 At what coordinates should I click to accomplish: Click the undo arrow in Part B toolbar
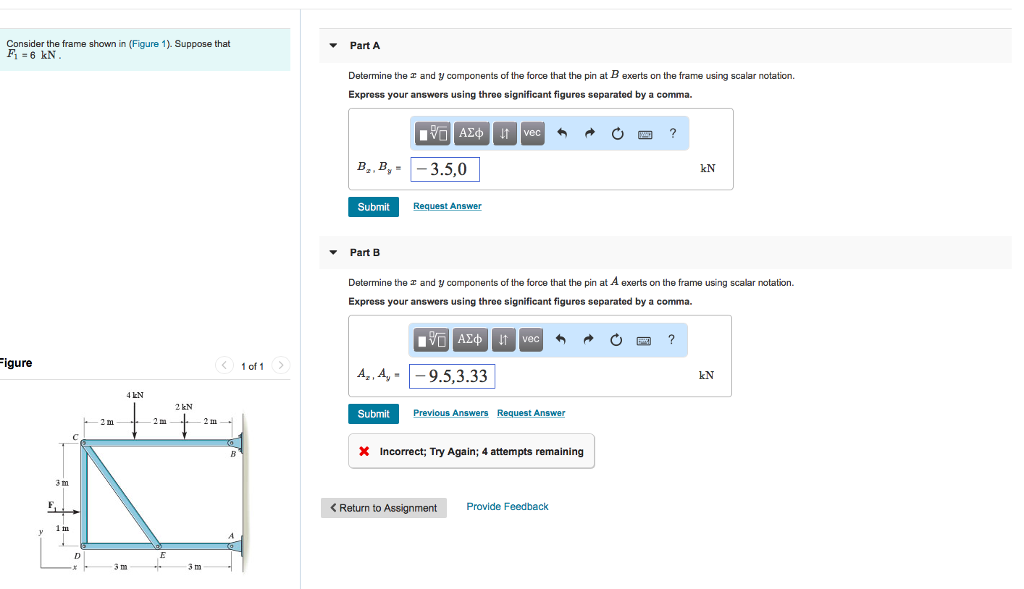click(x=559, y=340)
